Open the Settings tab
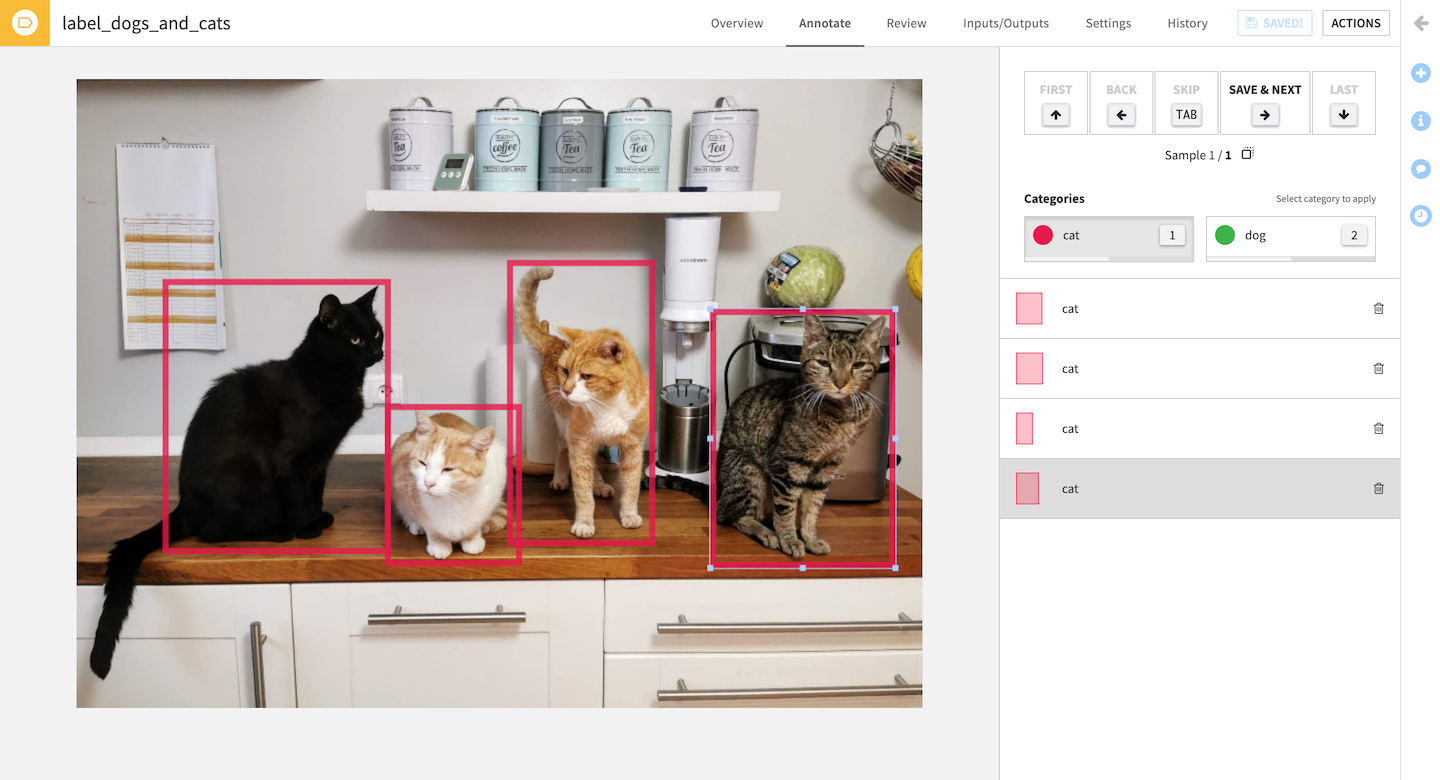Viewport: 1440px width, 780px height. pyautogui.click(x=1108, y=23)
